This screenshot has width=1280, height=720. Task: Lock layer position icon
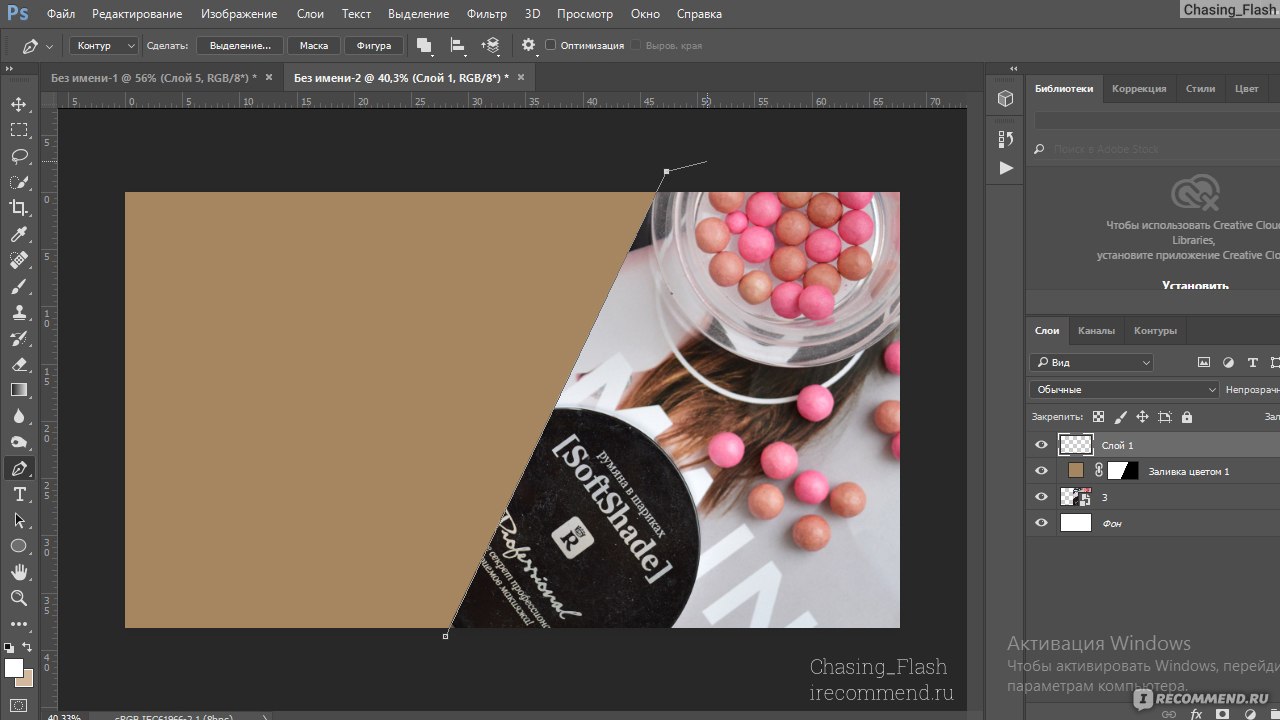[1142, 417]
